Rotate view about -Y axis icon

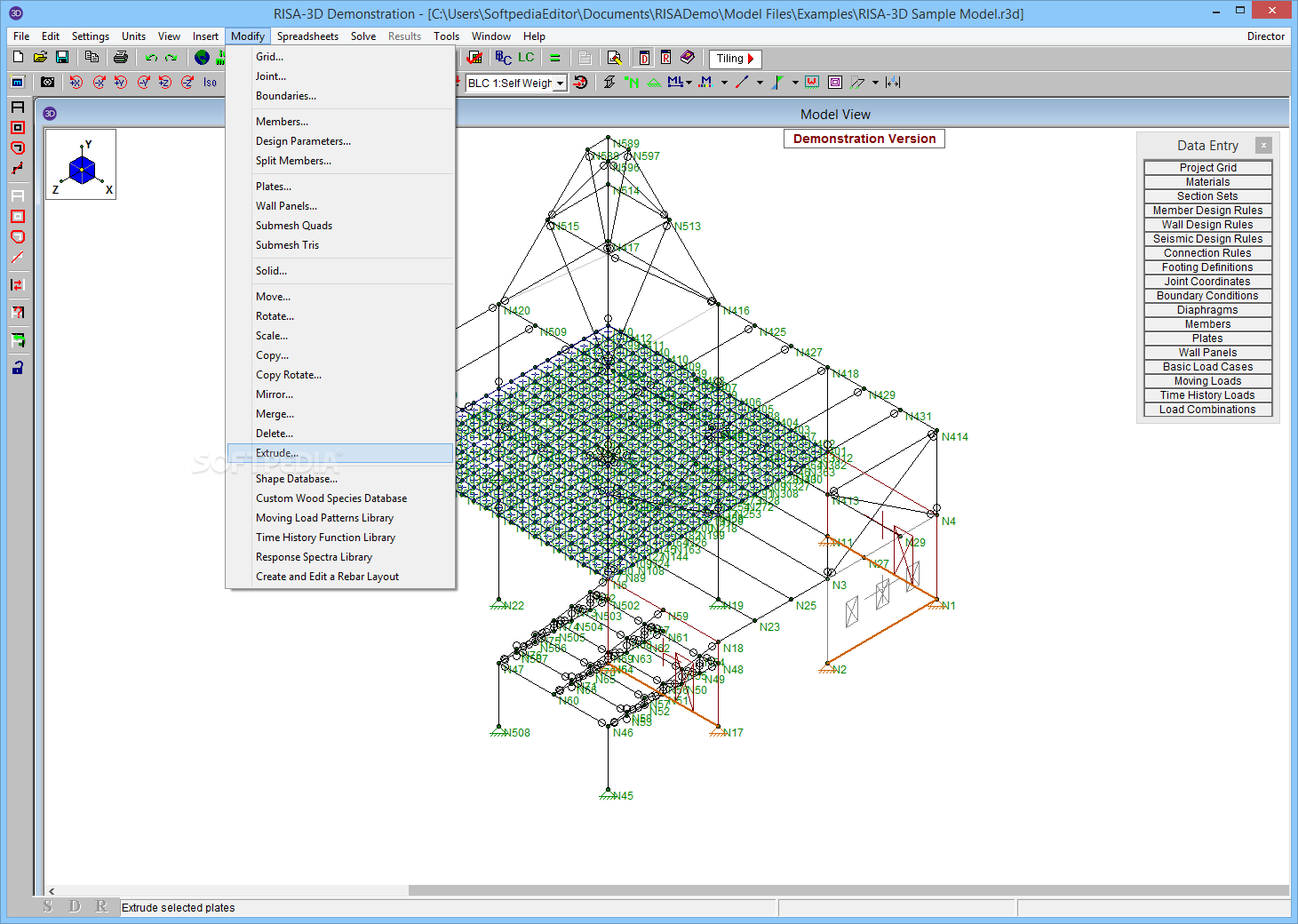click(143, 82)
